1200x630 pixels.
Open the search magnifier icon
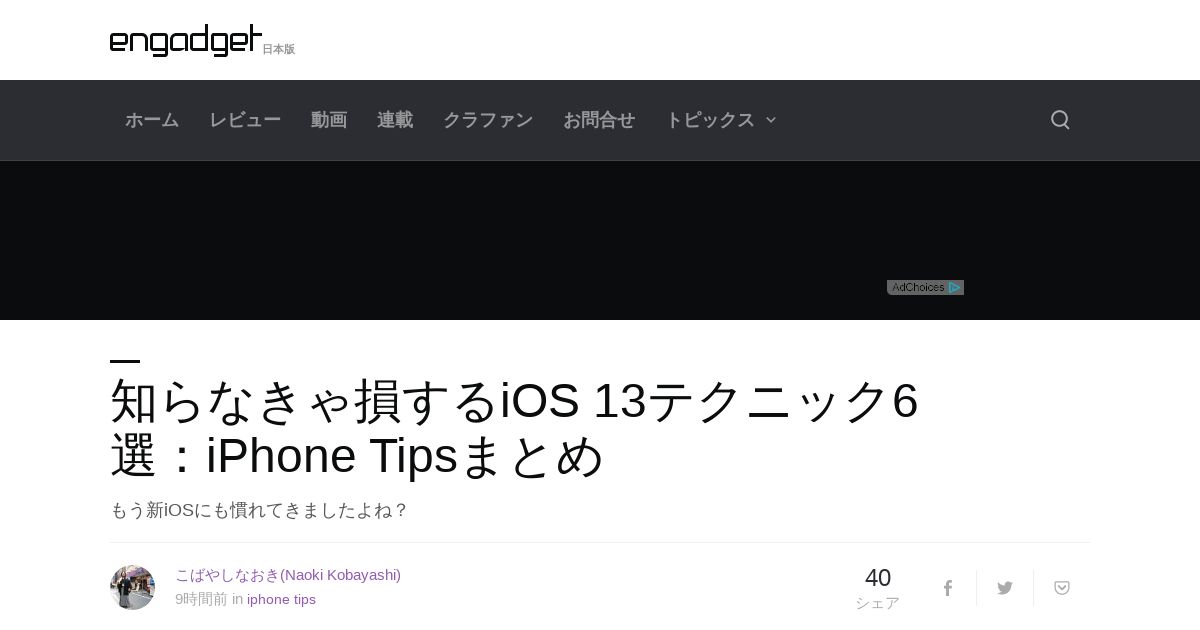tap(1060, 120)
